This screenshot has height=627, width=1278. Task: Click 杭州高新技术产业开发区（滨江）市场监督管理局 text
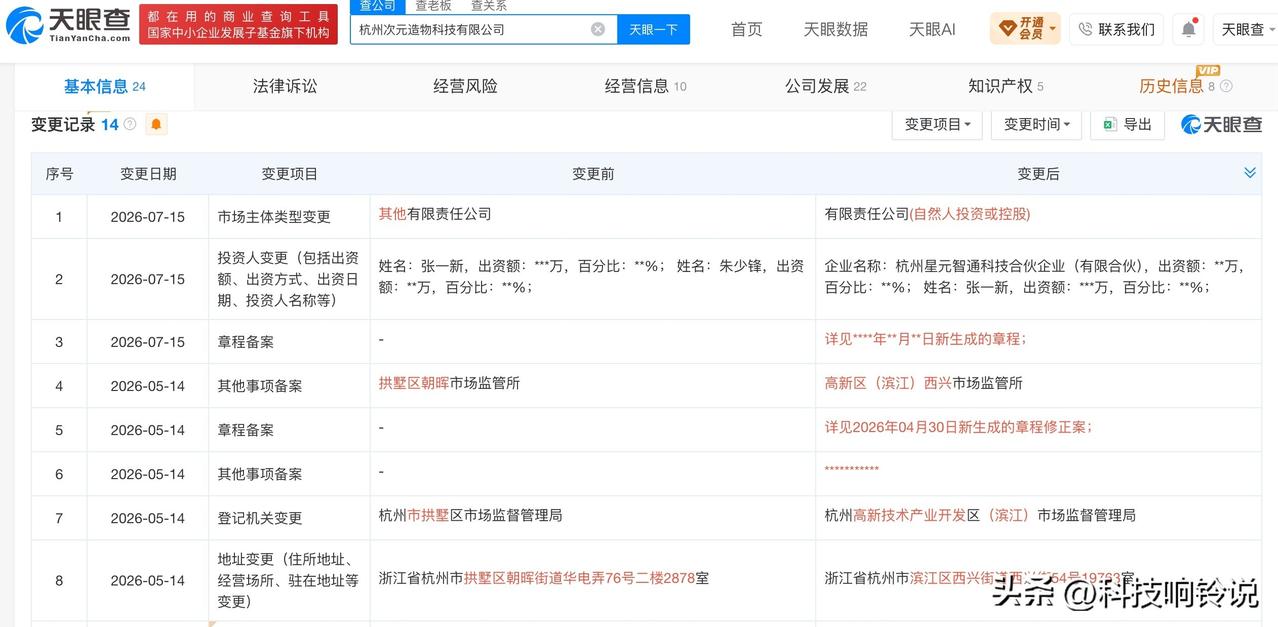tap(980, 515)
